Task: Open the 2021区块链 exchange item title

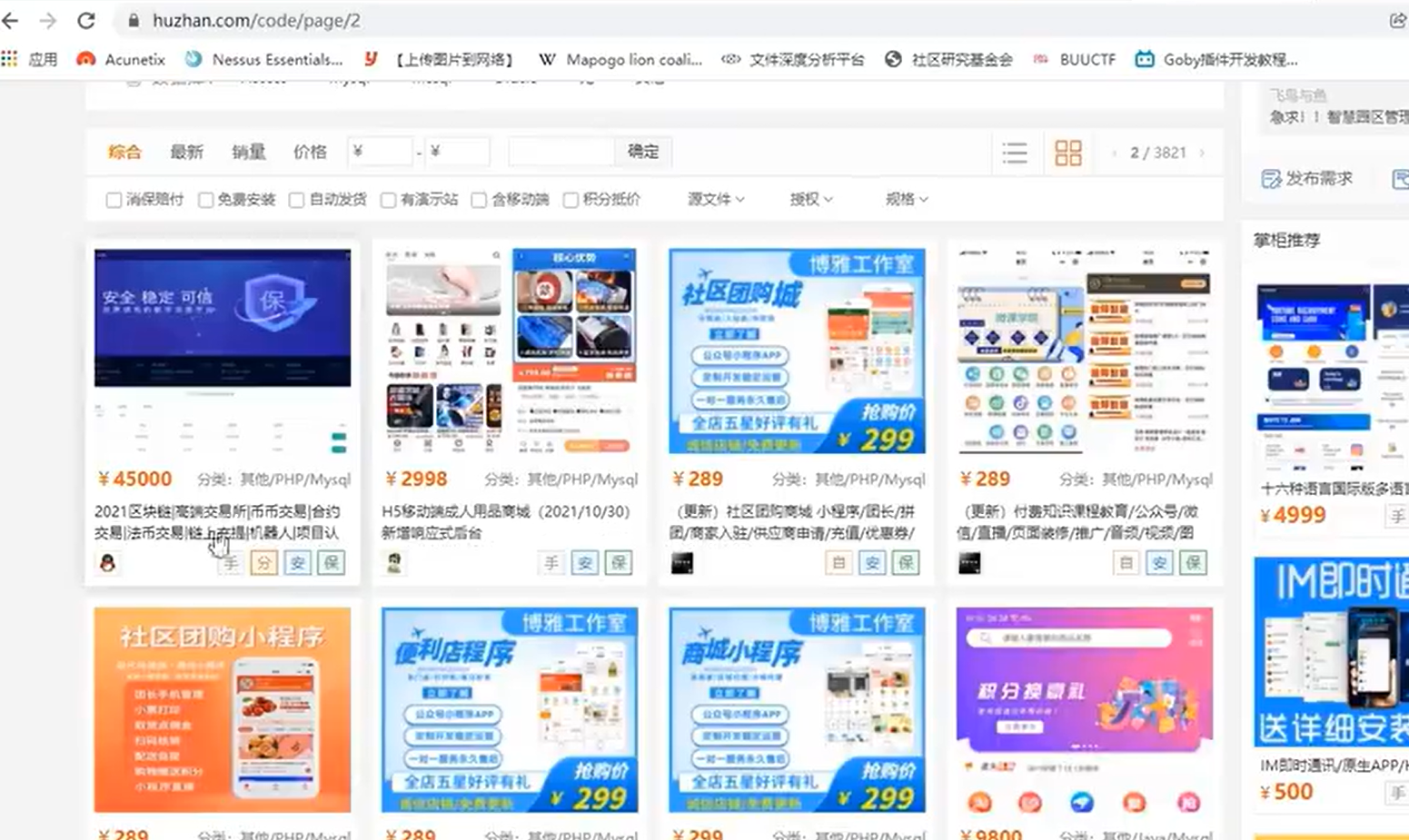Action: (218, 522)
